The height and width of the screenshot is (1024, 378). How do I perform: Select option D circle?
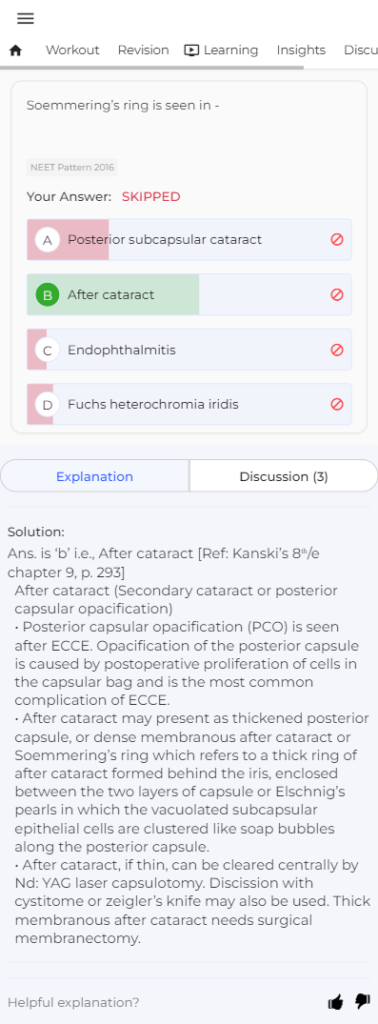[x=47, y=404]
